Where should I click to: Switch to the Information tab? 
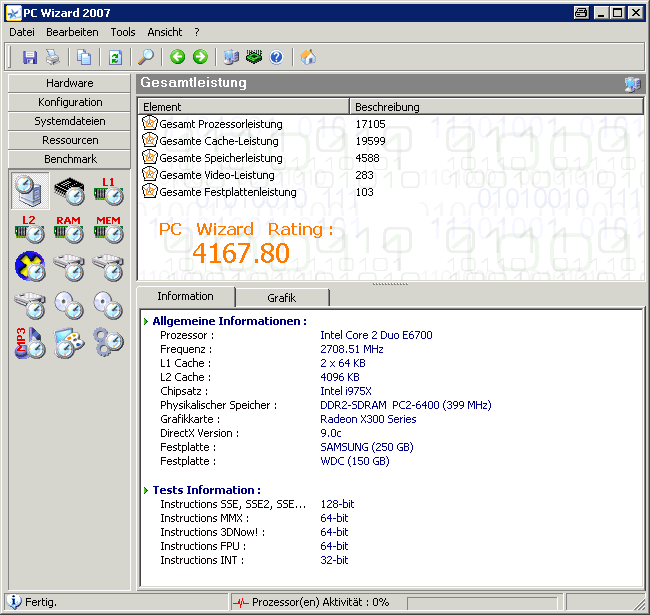(185, 296)
